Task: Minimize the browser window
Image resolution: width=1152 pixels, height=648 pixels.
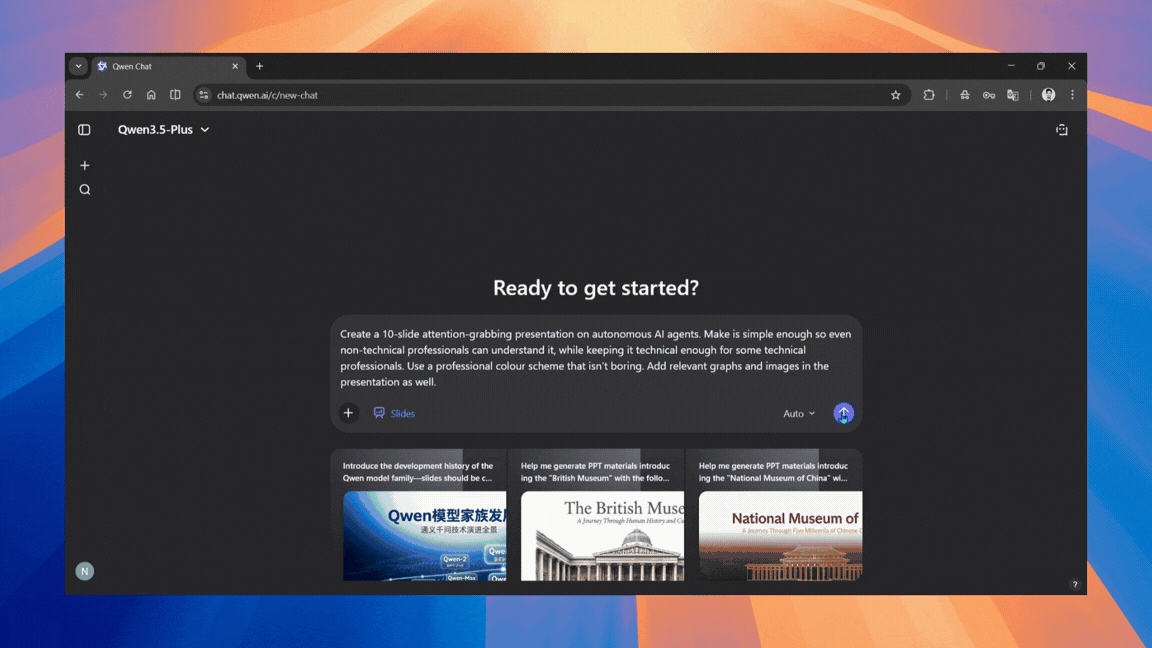Action: [x=1011, y=66]
